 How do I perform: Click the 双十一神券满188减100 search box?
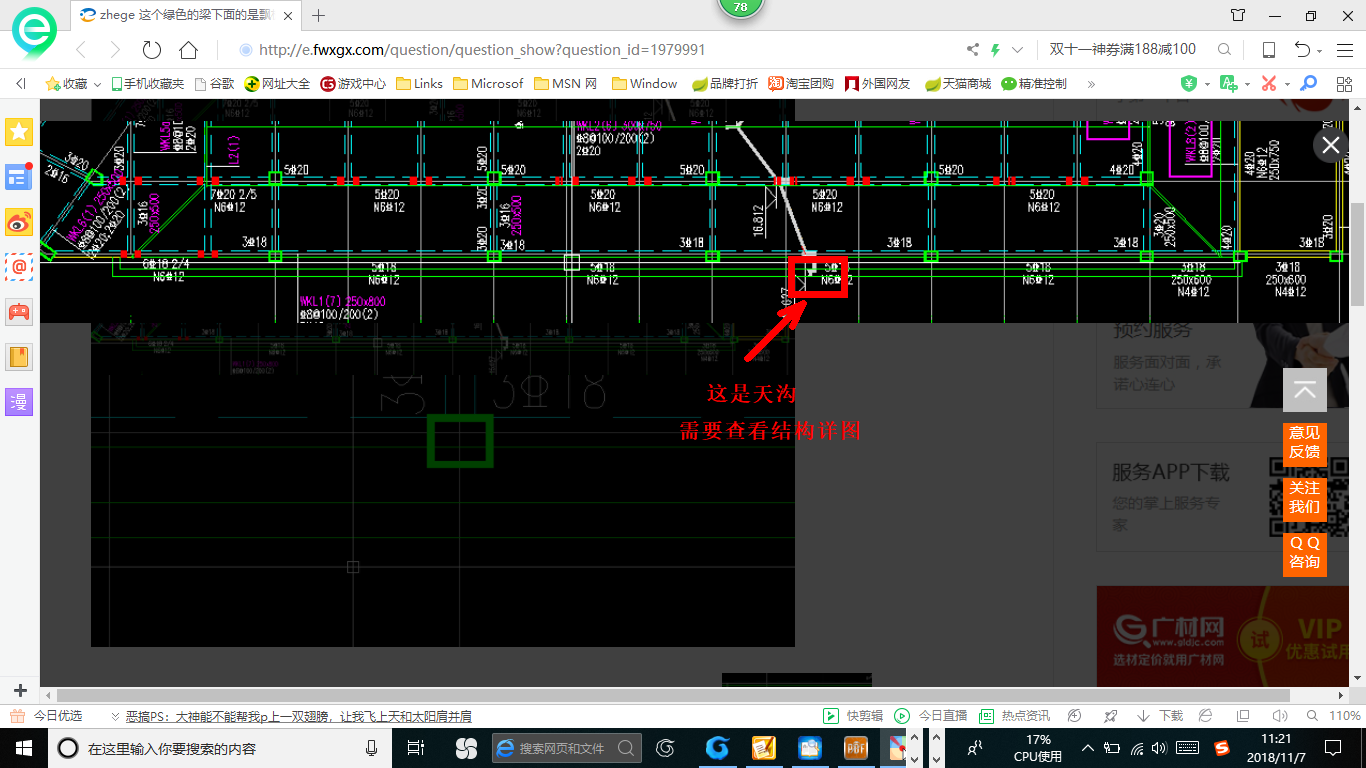(1123, 50)
